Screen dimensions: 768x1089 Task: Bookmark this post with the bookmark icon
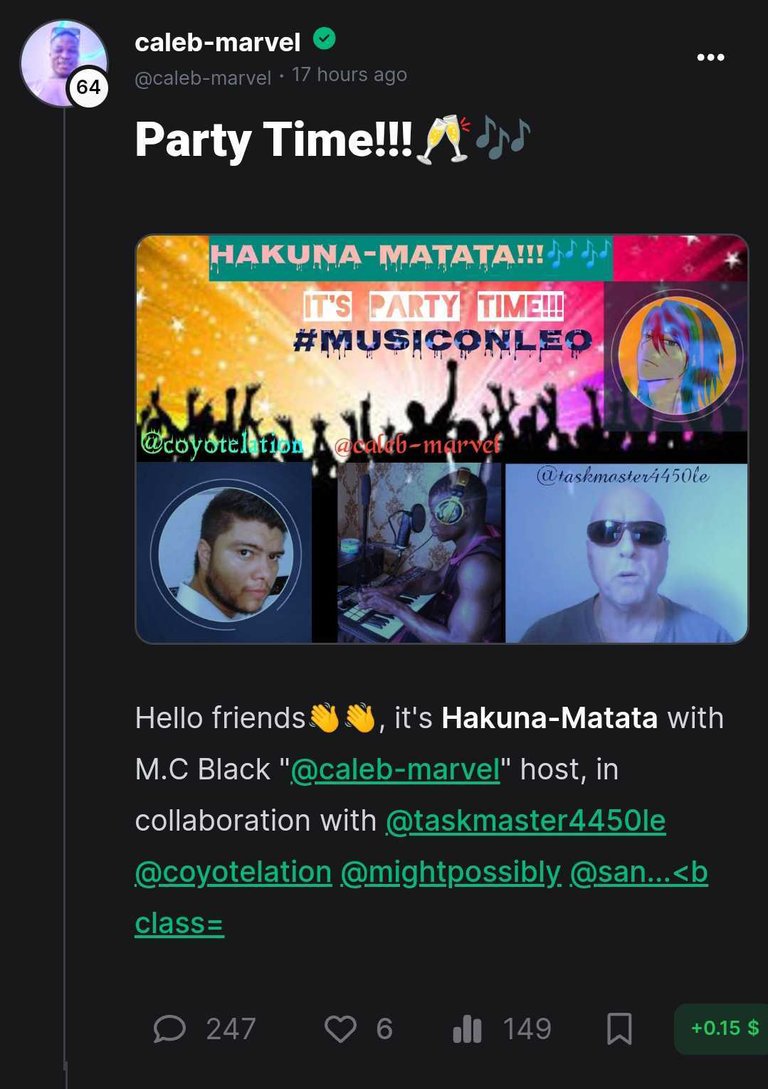[619, 1029]
